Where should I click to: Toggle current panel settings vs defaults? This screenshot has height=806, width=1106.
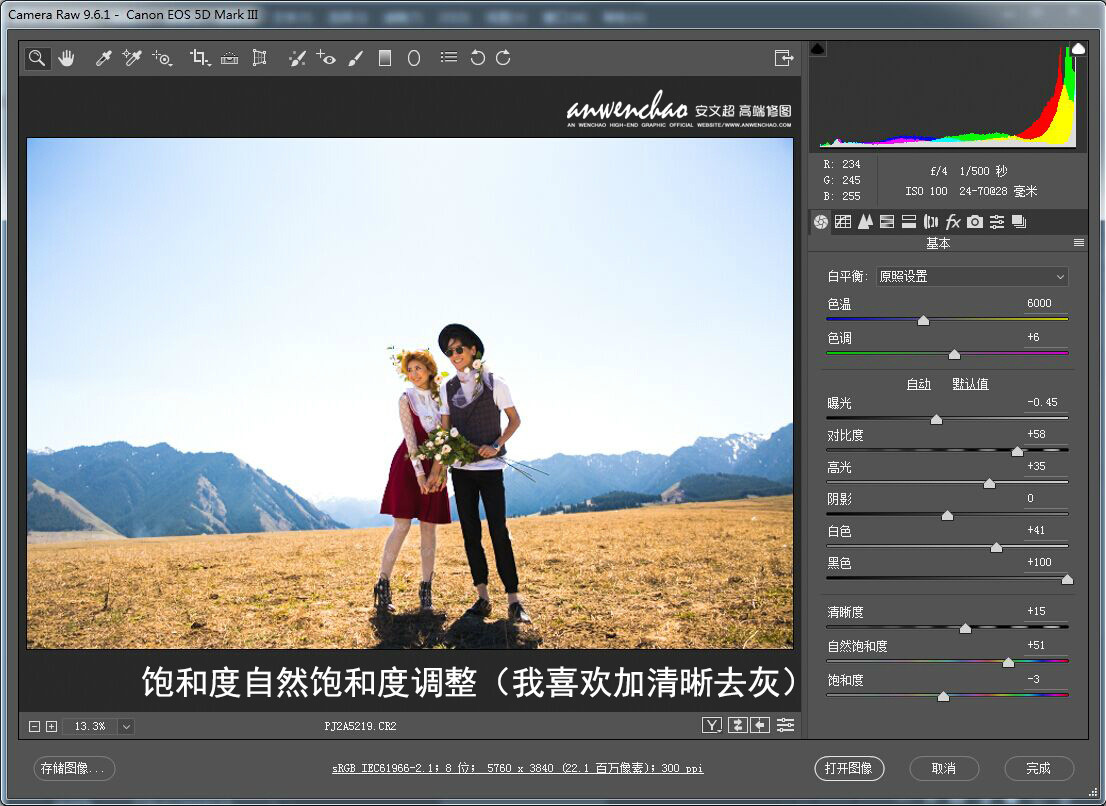coord(785,725)
